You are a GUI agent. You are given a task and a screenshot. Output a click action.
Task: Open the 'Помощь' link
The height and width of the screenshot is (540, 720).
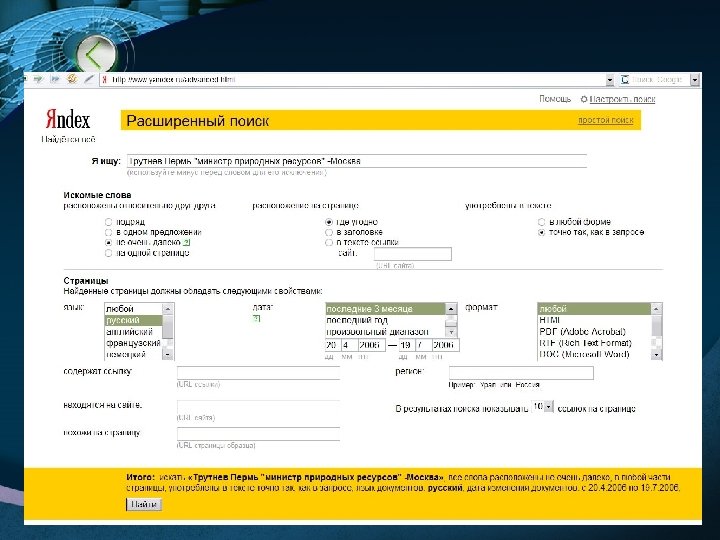coord(555,99)
